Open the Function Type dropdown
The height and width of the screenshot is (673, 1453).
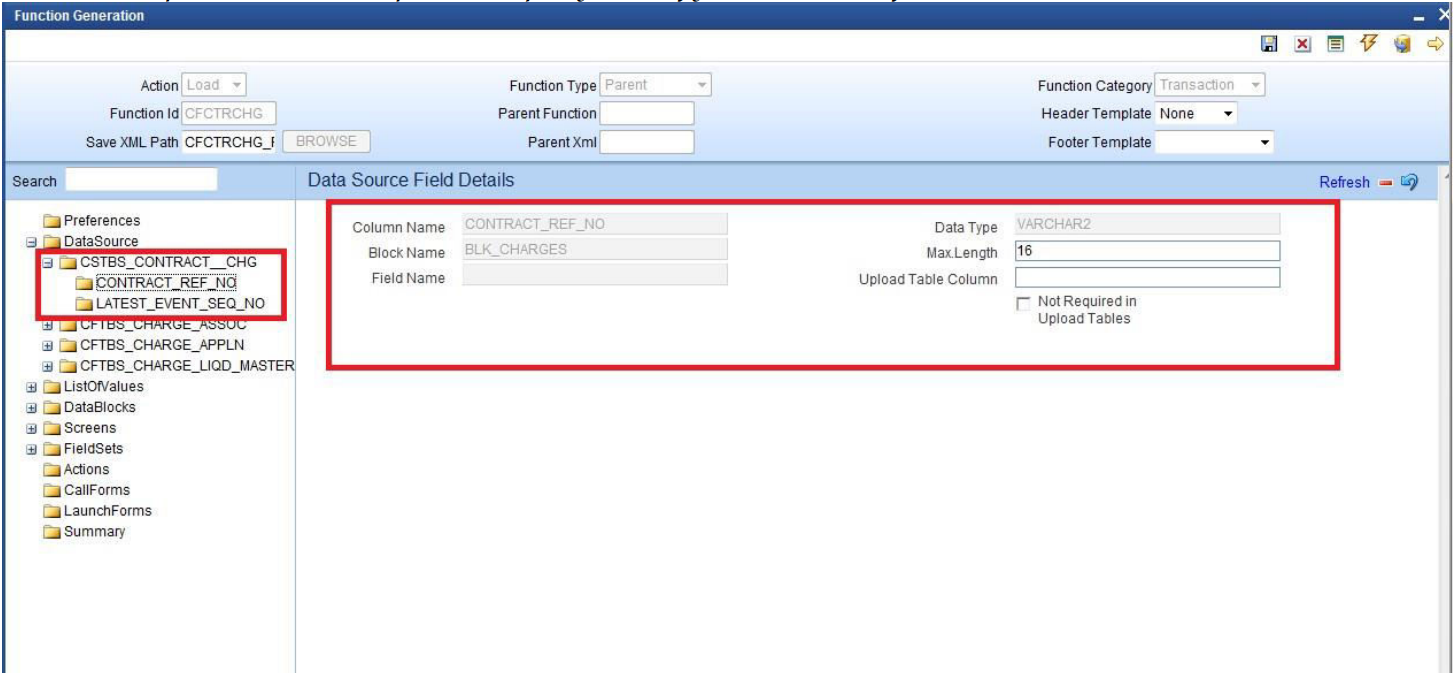656,86
